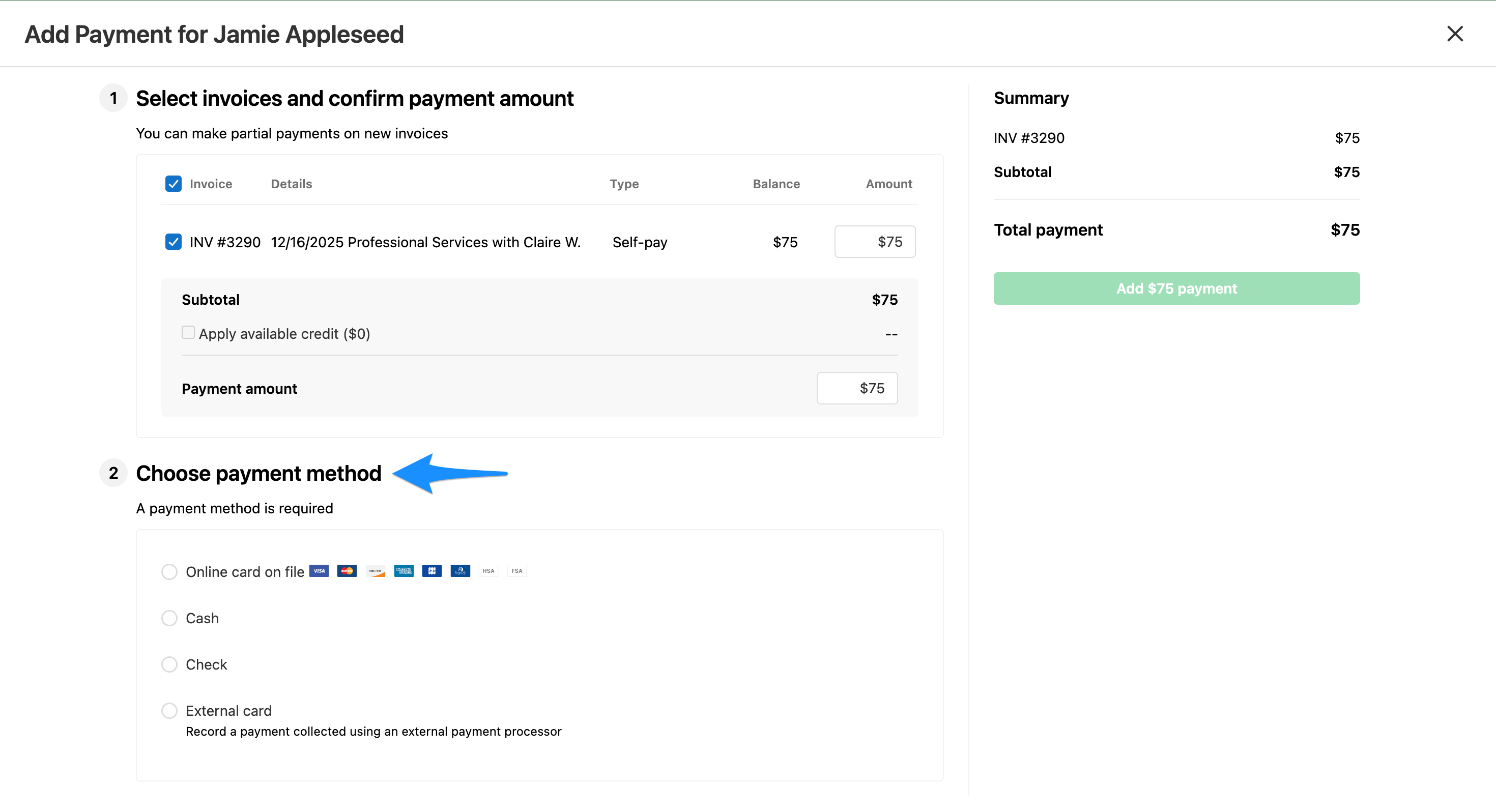
Task: Click the Add $75 payment button
Action: [x=1176, y=288]
